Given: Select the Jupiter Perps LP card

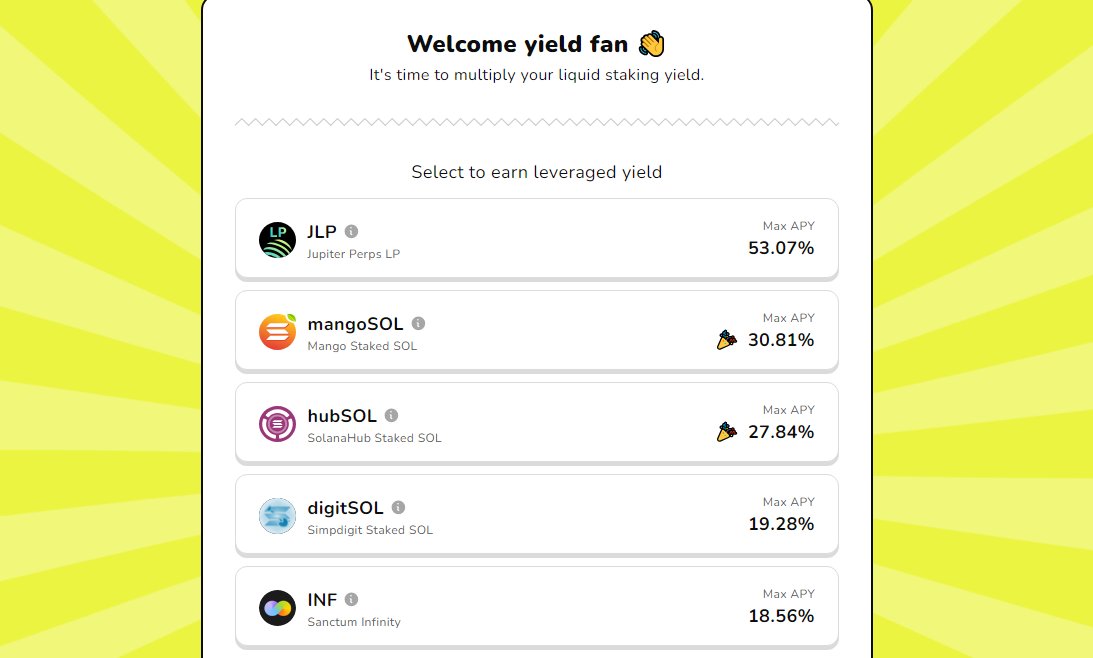Looking at the screenshot, I should tap(537, 239).
